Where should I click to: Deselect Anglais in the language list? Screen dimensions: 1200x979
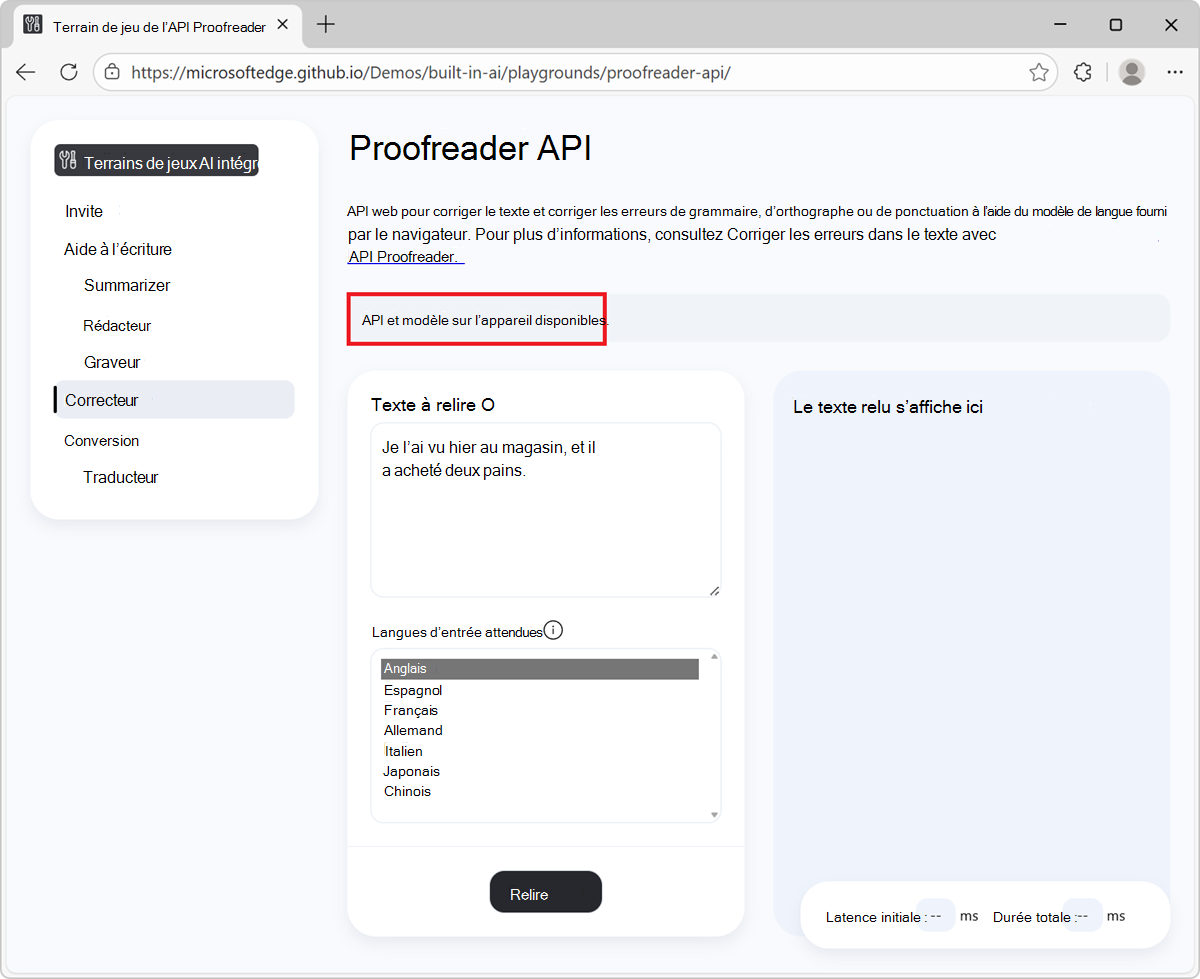point(404,668)
